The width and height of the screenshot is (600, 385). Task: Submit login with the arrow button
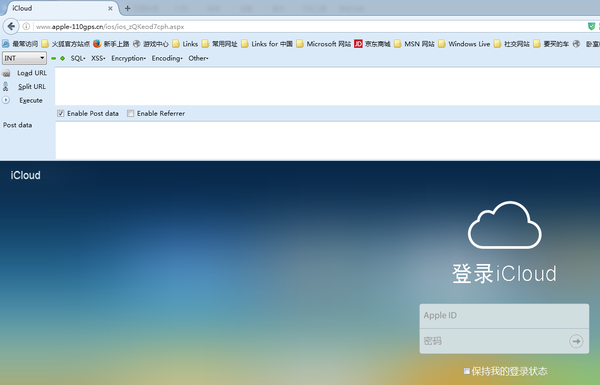(576, 341)
